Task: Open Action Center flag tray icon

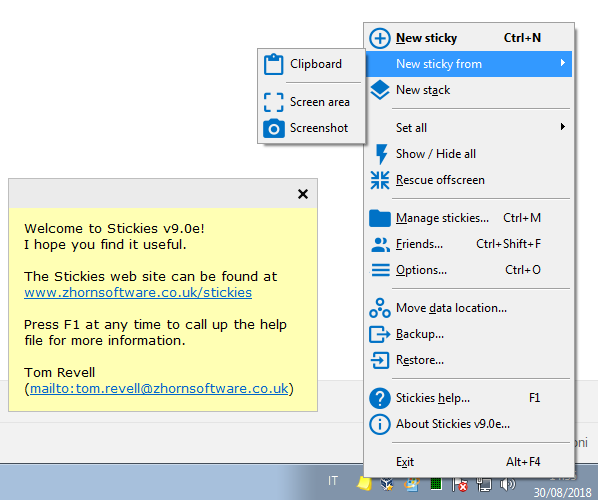Action: click(x=460, y=485)
